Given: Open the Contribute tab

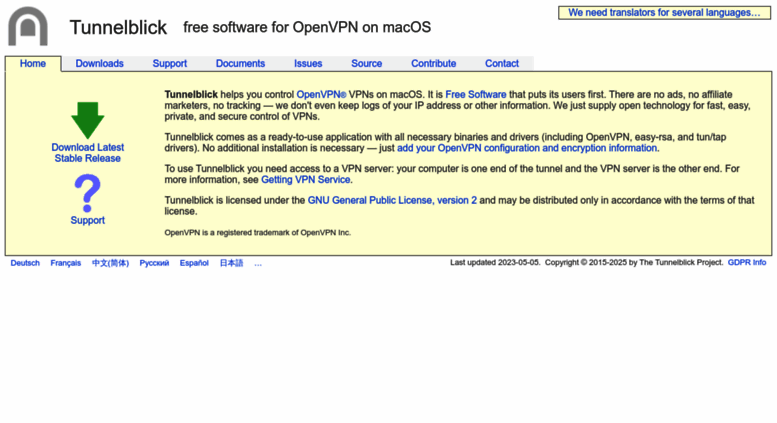Looking at the screenshot, I should [433, 63].
